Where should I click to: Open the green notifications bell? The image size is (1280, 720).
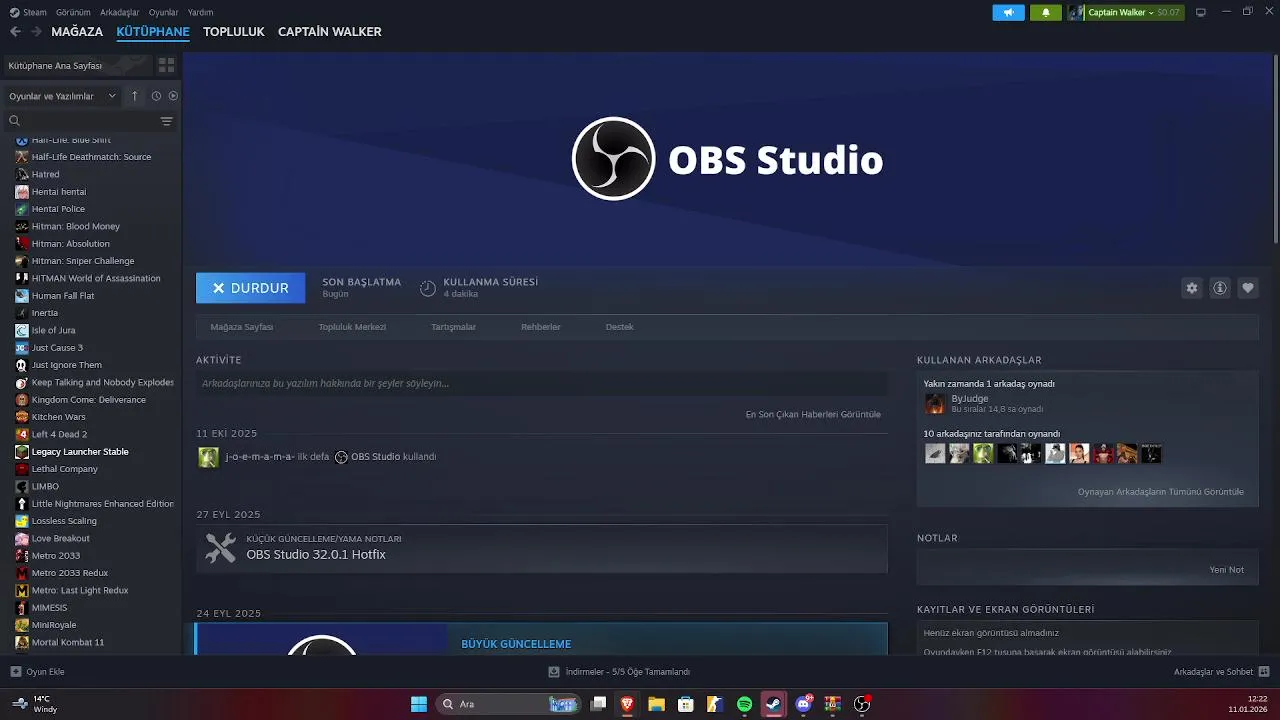[1045, 12]
